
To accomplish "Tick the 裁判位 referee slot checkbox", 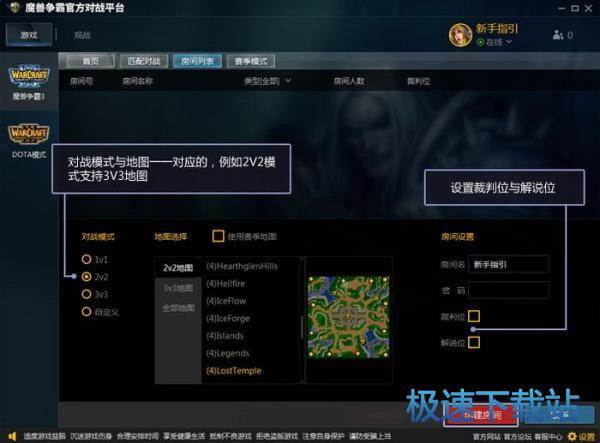I will (474, 316).
